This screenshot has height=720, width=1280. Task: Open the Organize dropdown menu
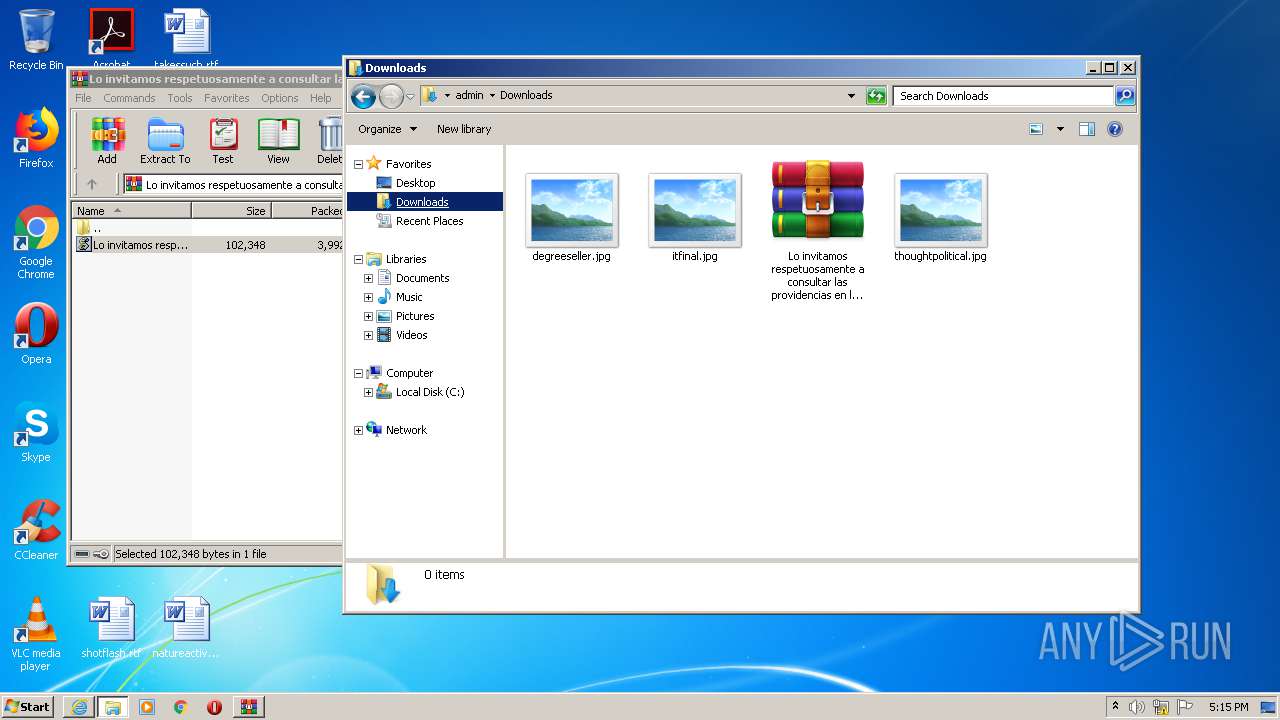point(388,129)
